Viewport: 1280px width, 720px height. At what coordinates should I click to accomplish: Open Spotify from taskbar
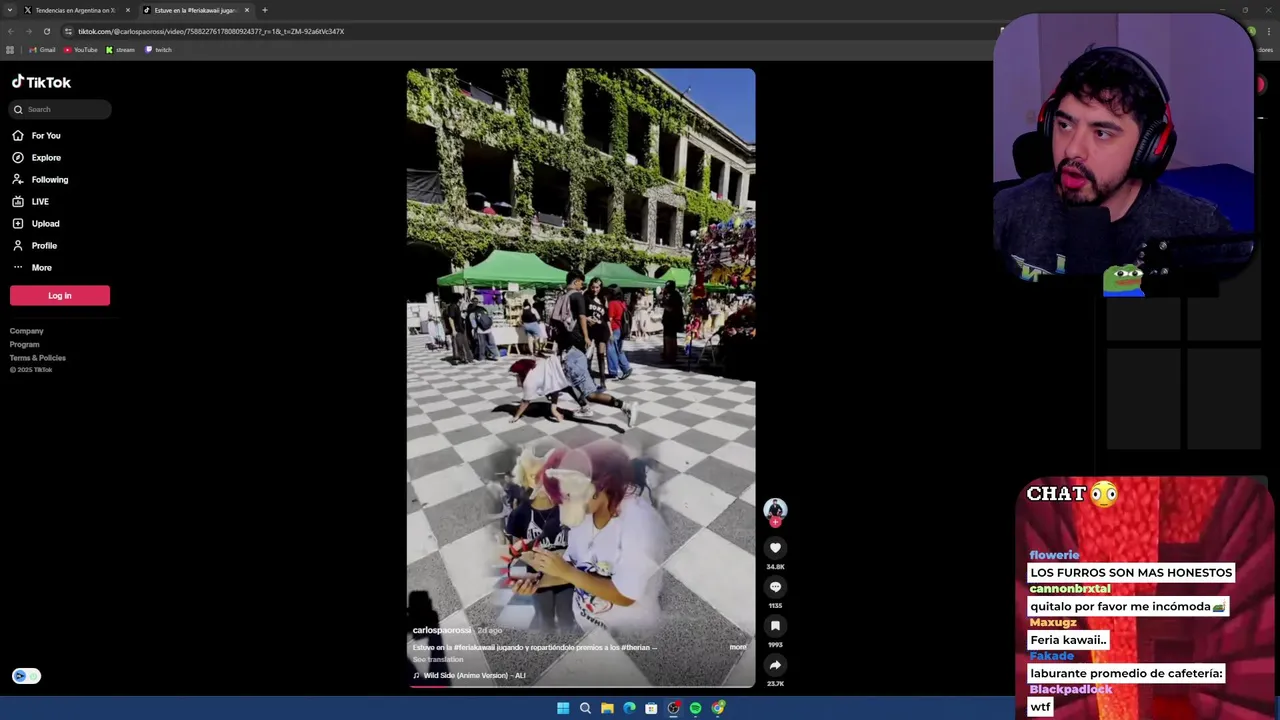(x=695, y=708)
